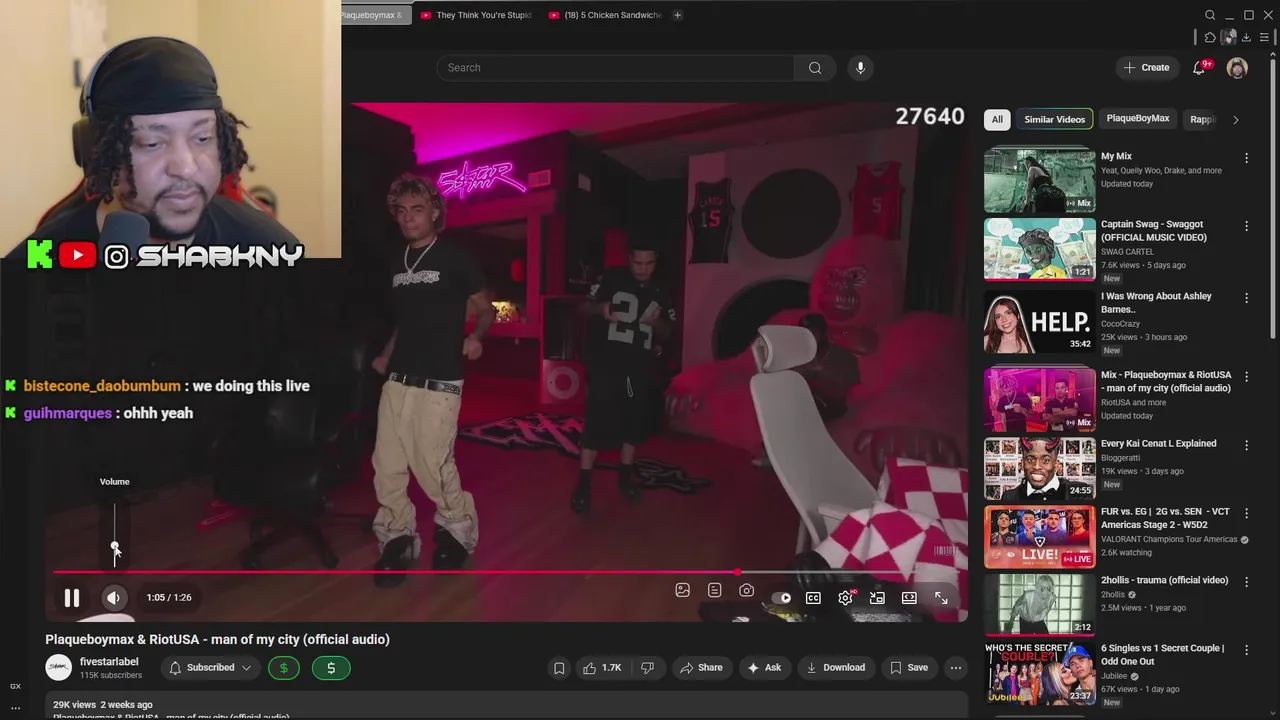Open options menu for the RiotUSA mix
This screenshot has height=720, width=1280.
[1246, 377]
